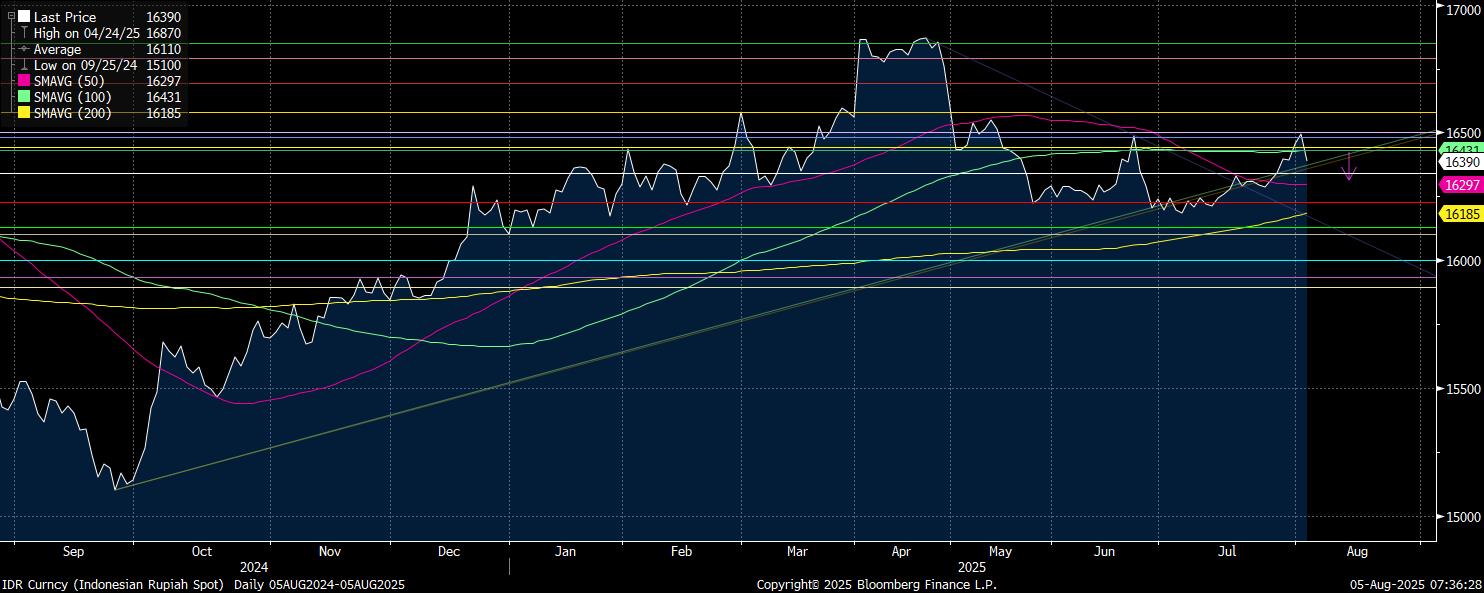Click the Bloomberg Finance copyright text
The image size is (1484, 593).
(x=876, y=585)
